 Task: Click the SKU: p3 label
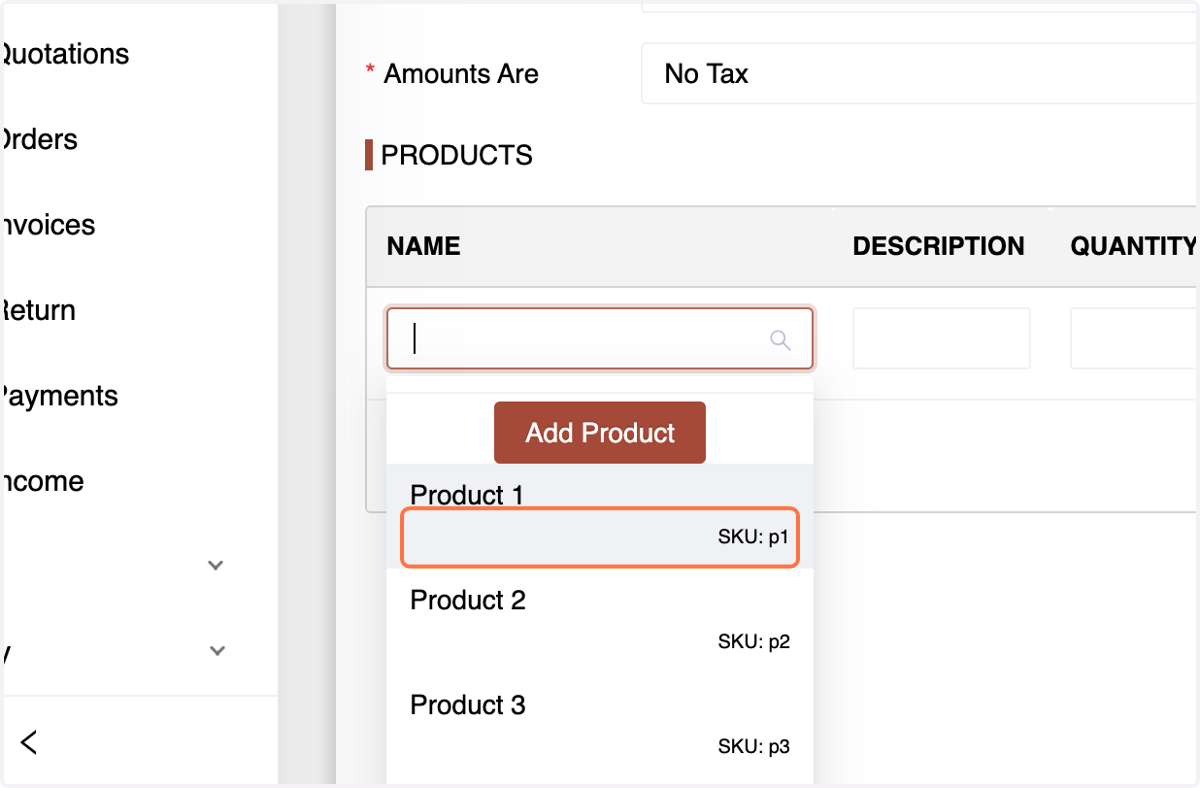tap(754, 747)
